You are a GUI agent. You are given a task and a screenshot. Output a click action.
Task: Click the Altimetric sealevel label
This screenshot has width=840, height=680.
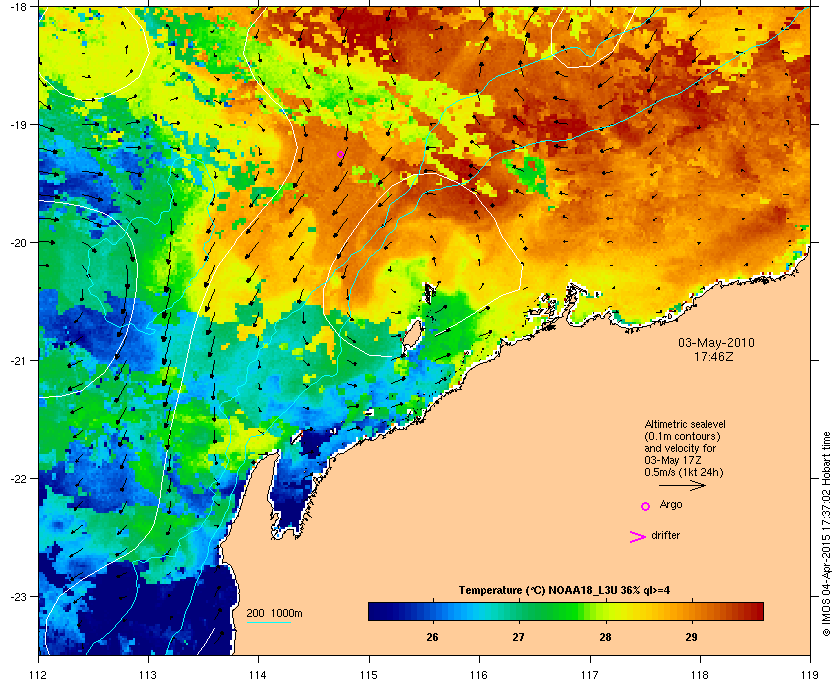click(x=685, y=424)
